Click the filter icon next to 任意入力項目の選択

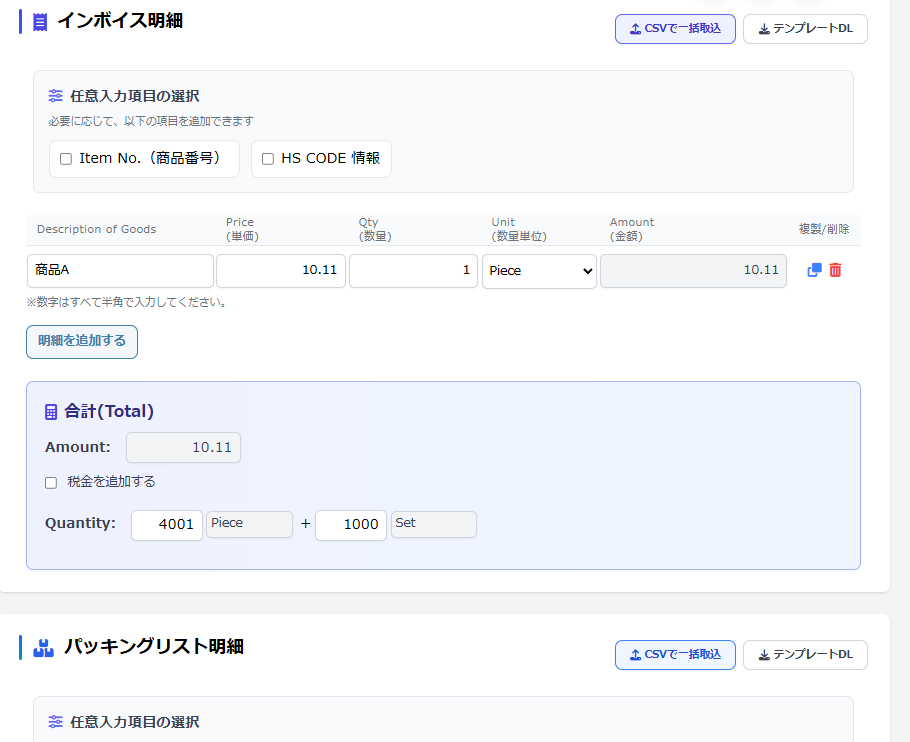coord(55,96)
